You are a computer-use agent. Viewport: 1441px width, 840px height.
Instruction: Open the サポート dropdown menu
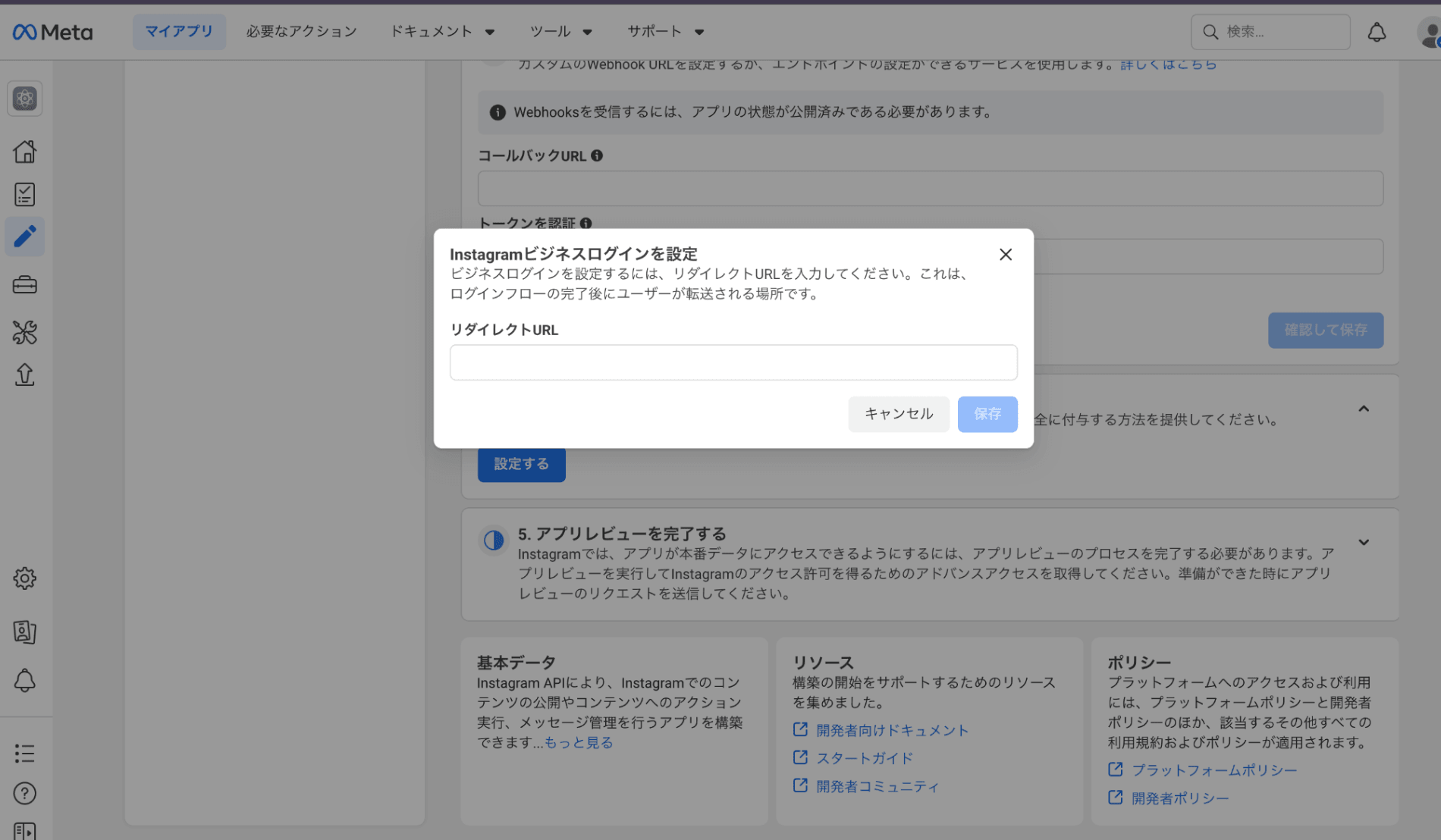[665, 32]
